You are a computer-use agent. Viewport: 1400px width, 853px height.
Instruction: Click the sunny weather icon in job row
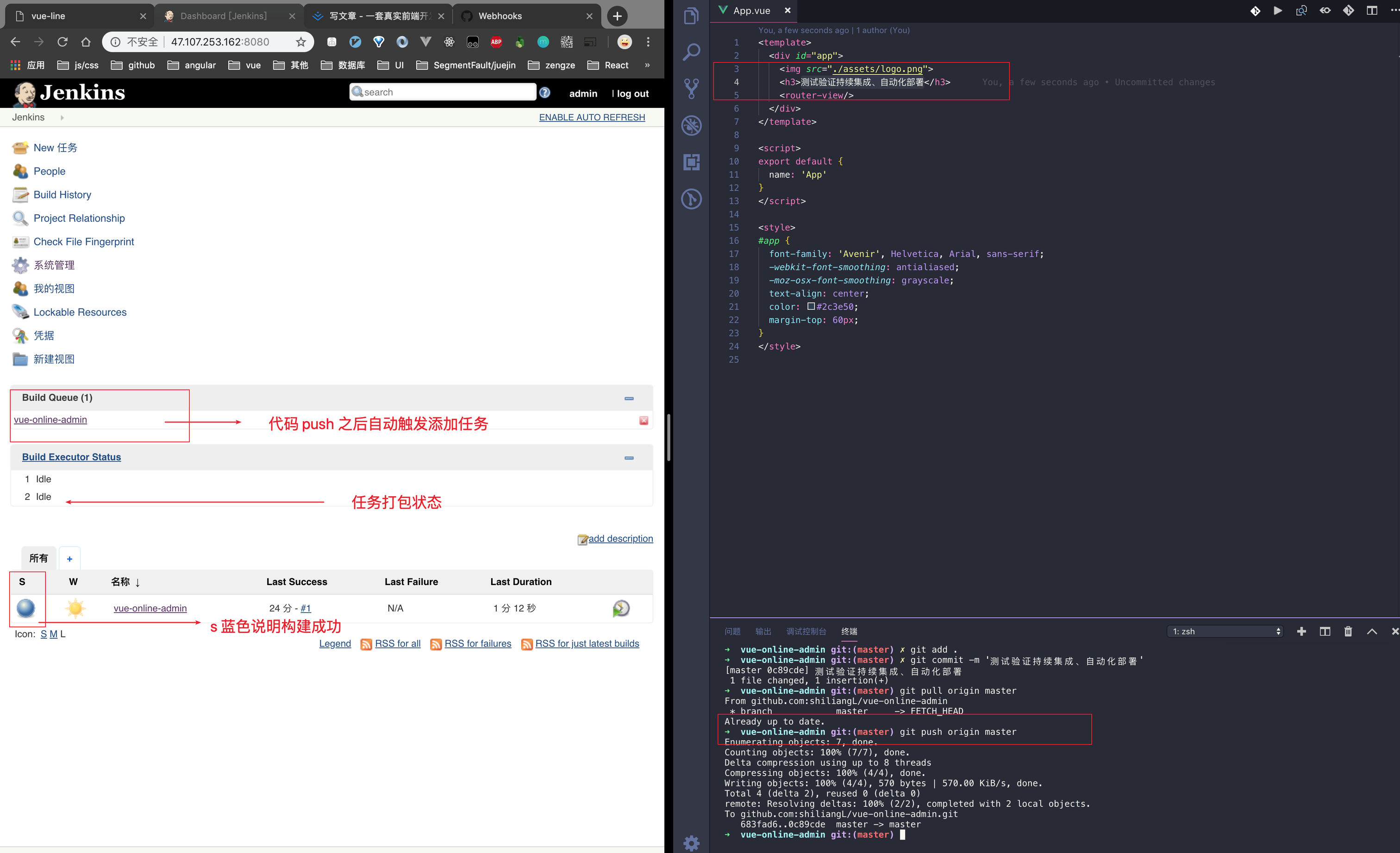[x=75, y=608]
